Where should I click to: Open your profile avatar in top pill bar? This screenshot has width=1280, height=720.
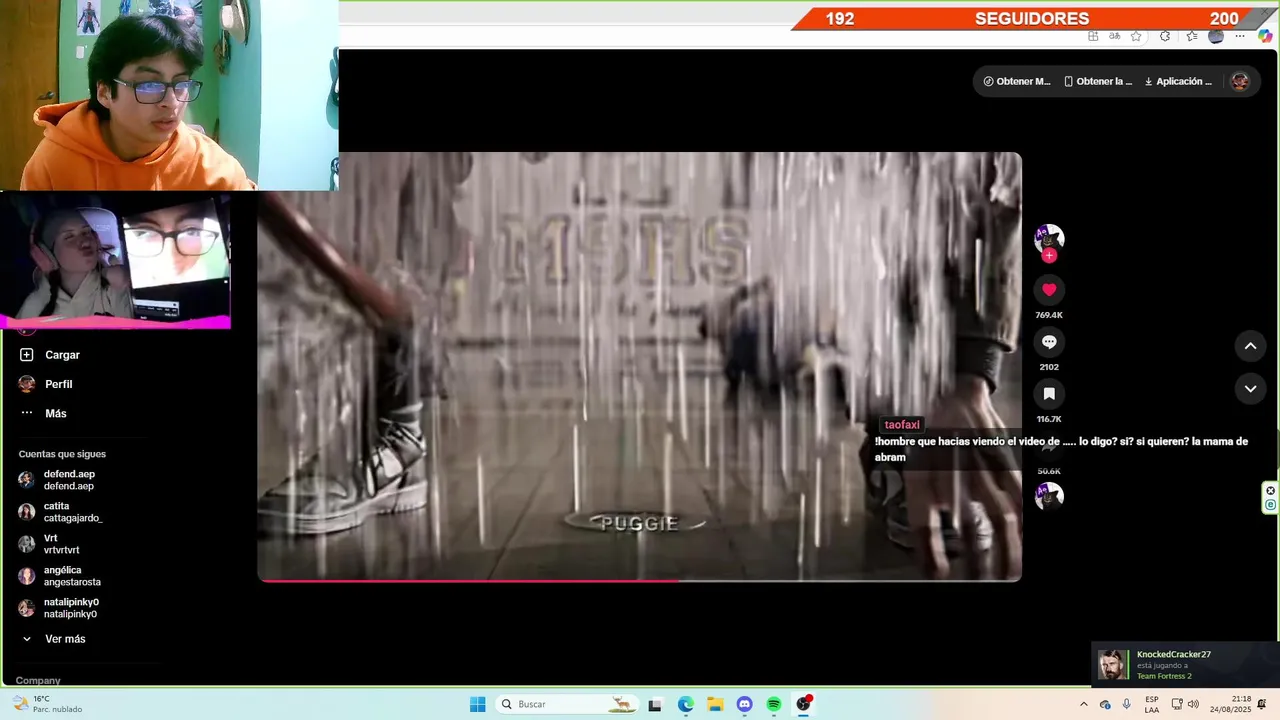[x=1240, y=82]
